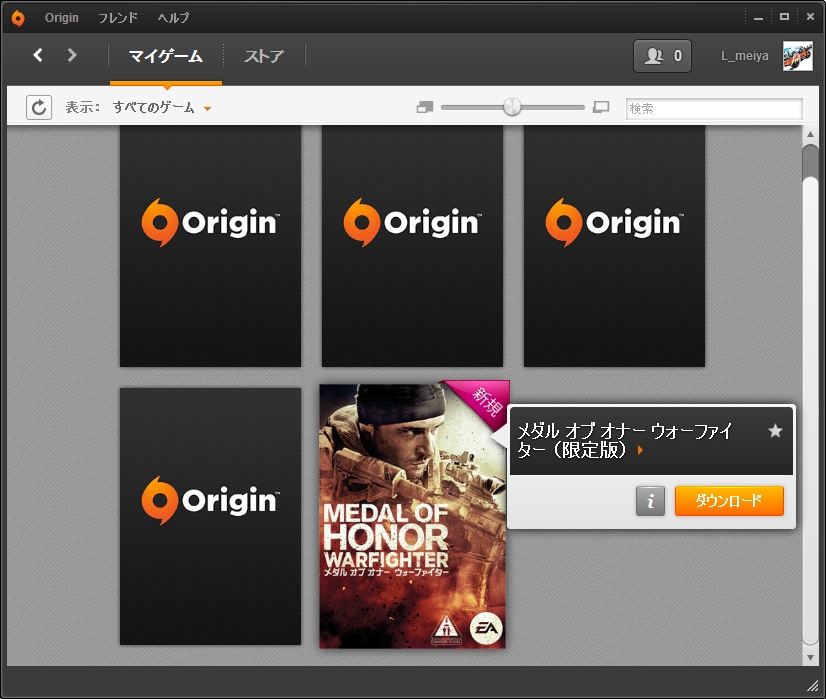Close the Origin window

click(810, 17)
